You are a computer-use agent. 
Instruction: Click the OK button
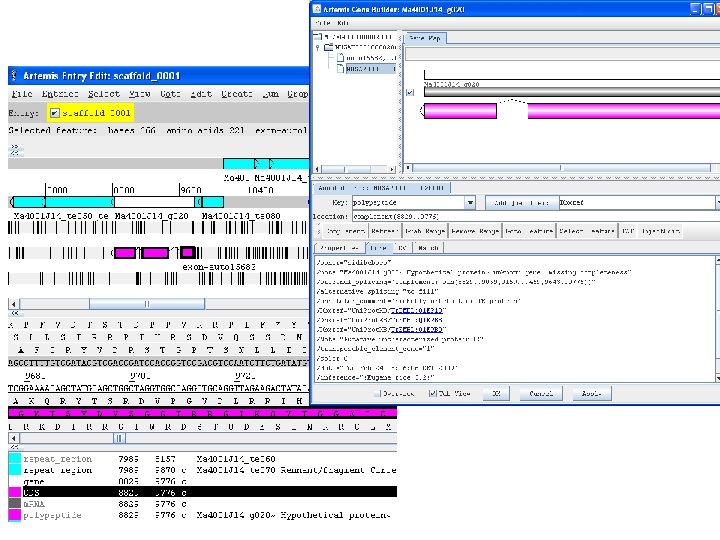(x=496, y=394)
